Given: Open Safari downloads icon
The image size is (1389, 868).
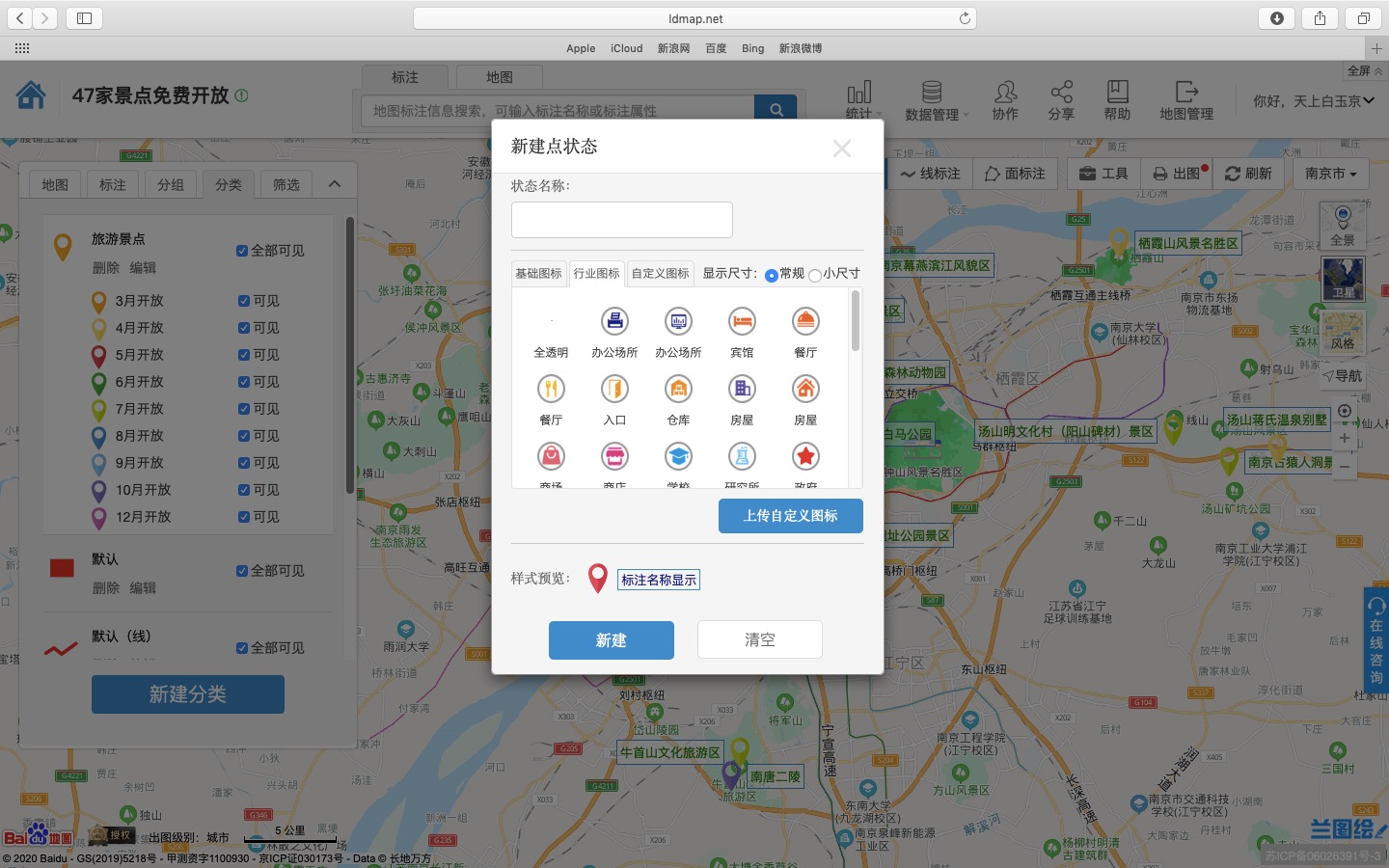Looking at the screenshot, I should tap(1276, 18).
